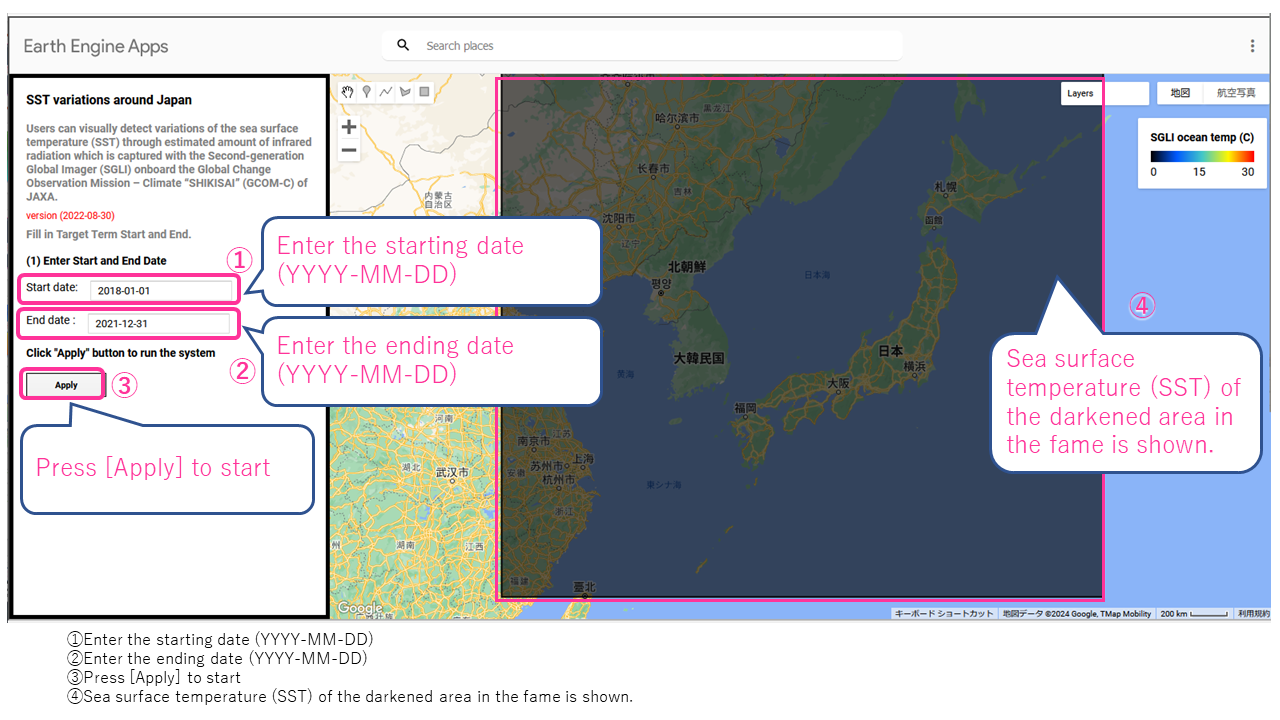This screenshot has height=720, width=1280.
Task: Select the hand pan tool
Action: point(348,92)
